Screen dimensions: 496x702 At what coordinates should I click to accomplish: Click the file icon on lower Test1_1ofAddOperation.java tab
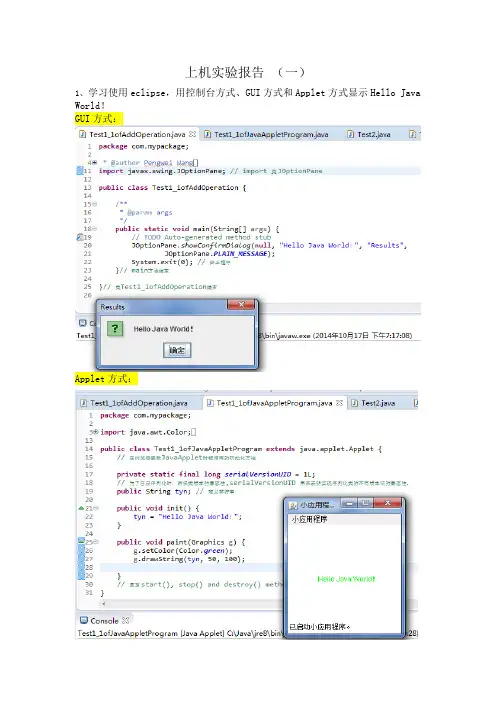pos(83,403)
